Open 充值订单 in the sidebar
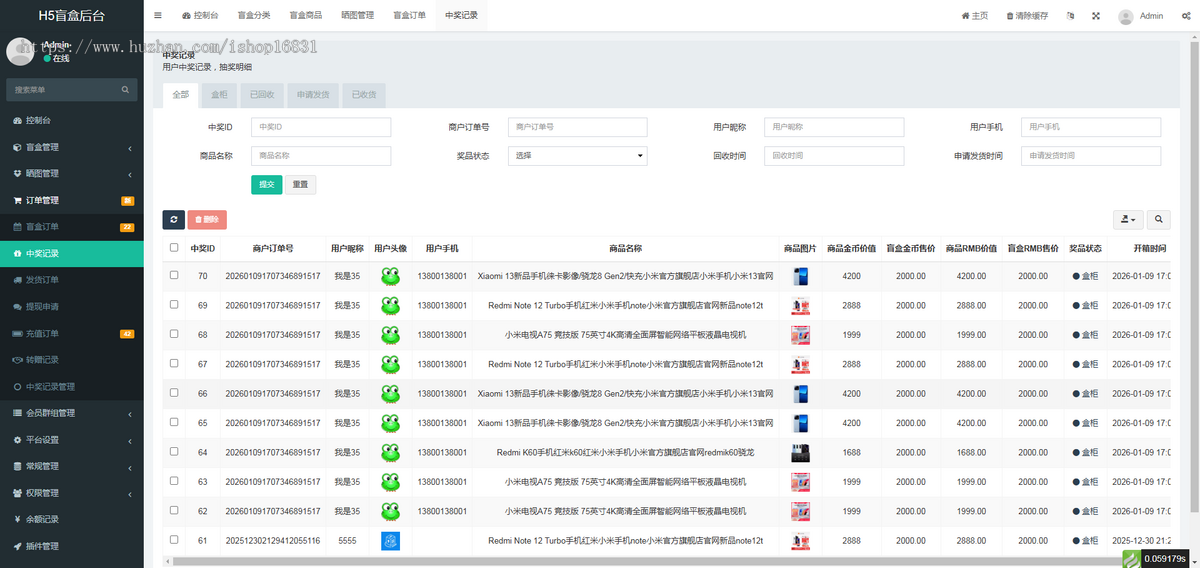 [x=72, y=333]
